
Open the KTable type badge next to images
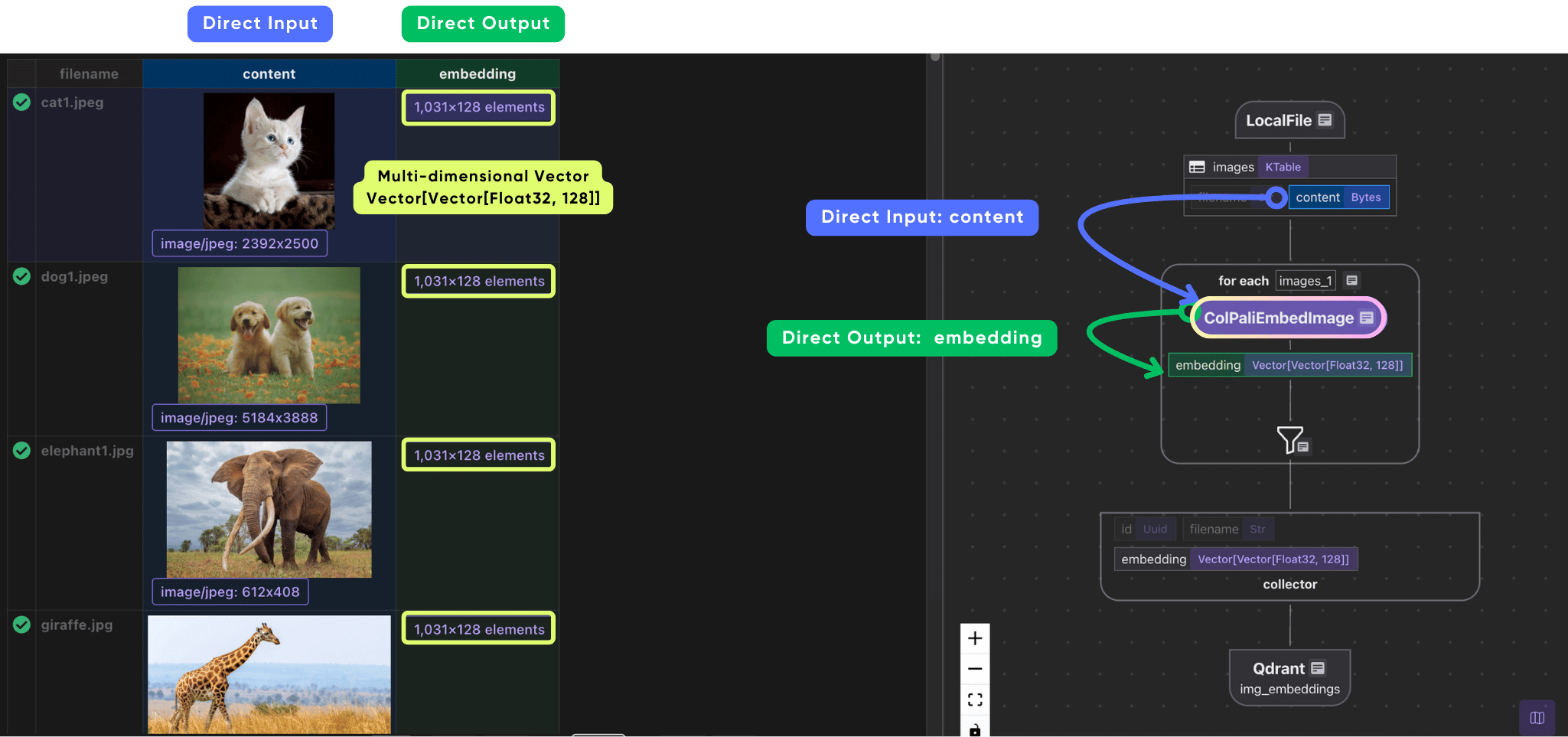pyautogui.click(x=1283, y=167)
